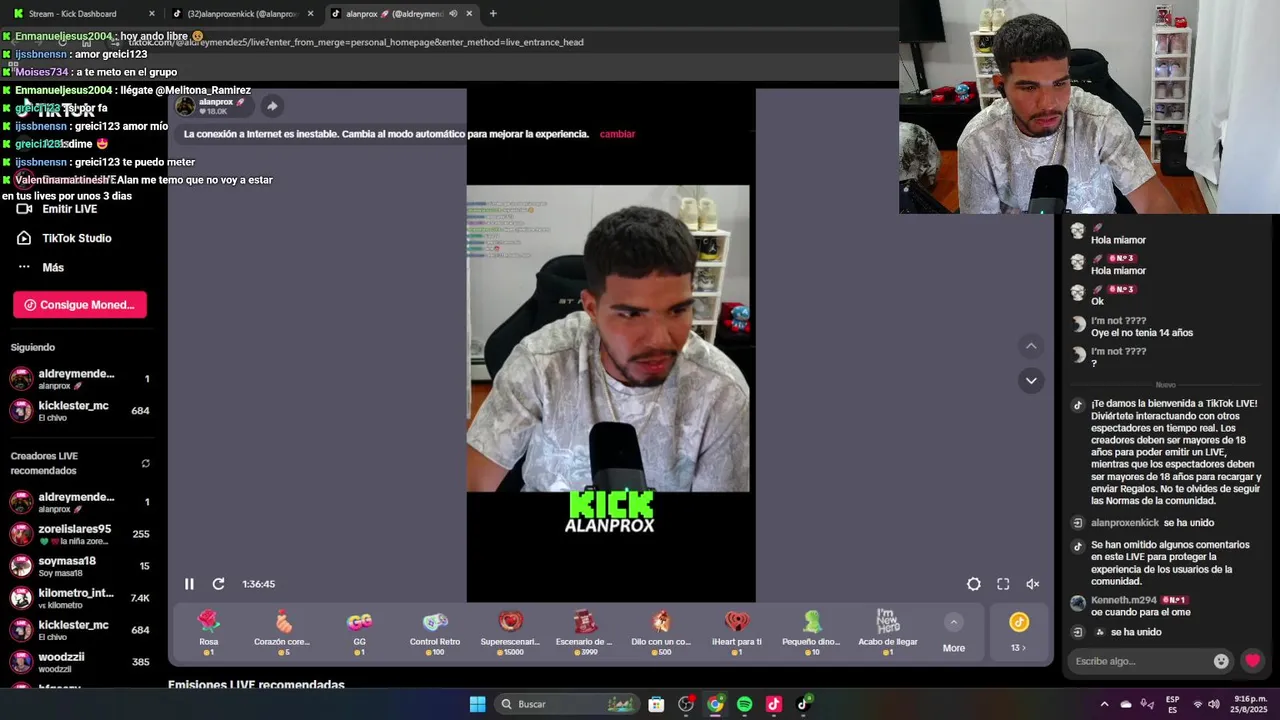Click alanproxenkick username in chat
This screenshot has height=720, width=1280.
(1125, 523)
